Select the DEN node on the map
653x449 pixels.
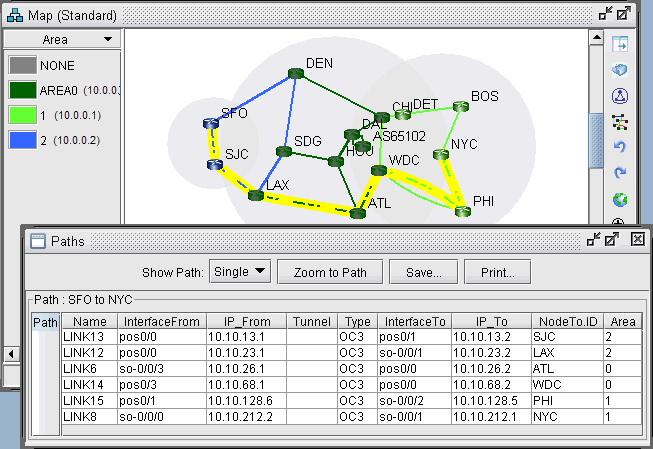pyautogui.click(x=295, y=73)
